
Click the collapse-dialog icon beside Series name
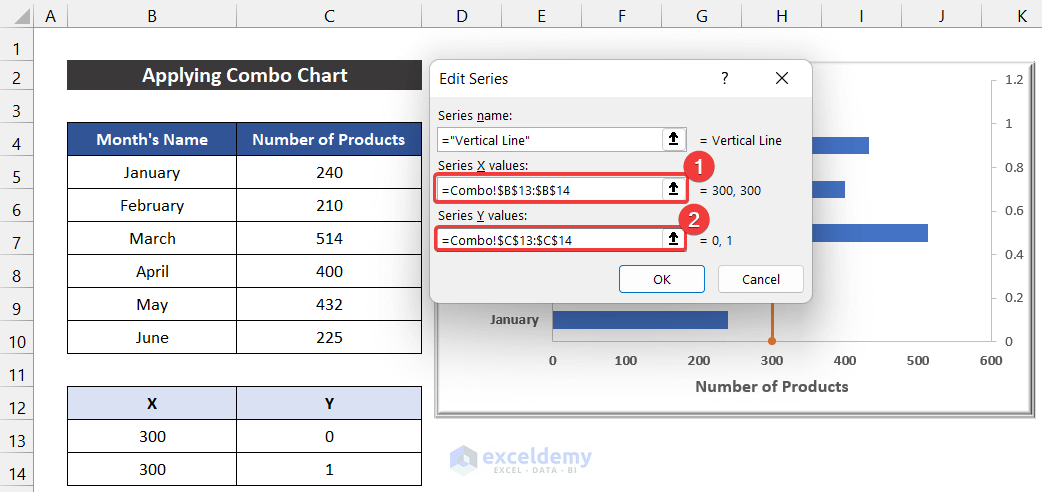pos(673,140)
